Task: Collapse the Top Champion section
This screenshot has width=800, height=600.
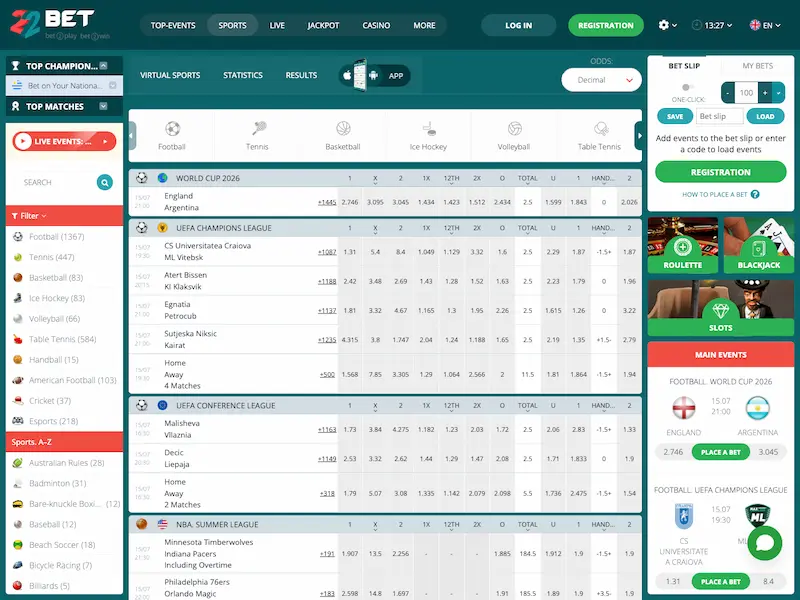Action: [104, 66]
